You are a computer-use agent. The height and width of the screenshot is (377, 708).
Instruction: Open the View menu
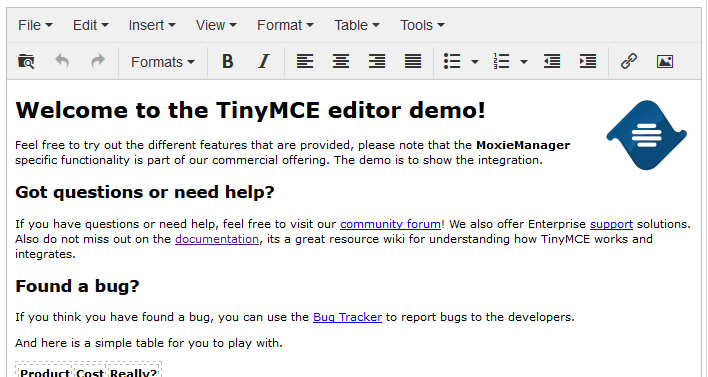pos(216,25)
